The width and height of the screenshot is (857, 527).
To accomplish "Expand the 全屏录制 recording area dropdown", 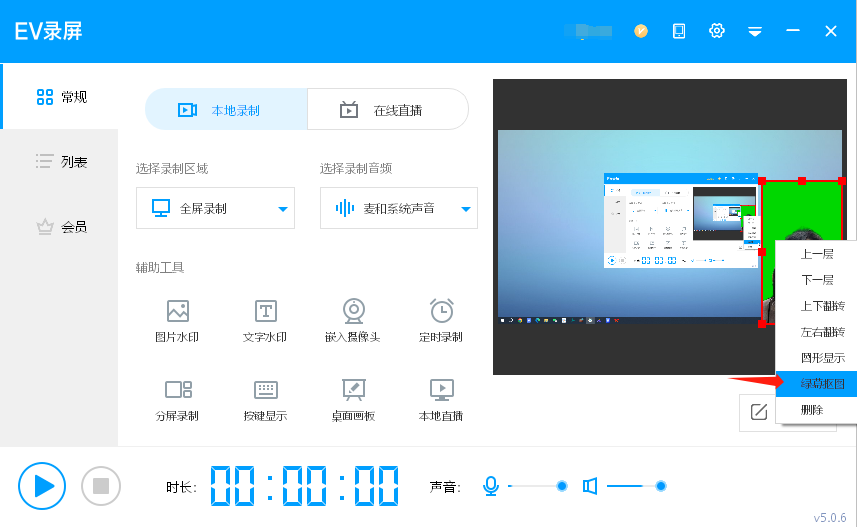I will [215, 208].
